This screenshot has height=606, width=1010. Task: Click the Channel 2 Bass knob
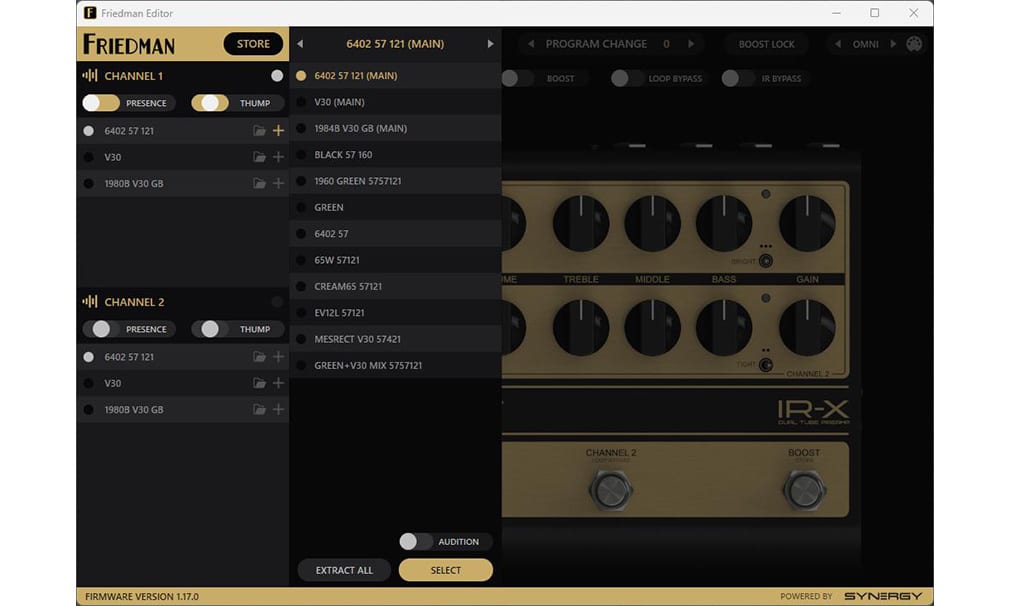pos(724,327)
